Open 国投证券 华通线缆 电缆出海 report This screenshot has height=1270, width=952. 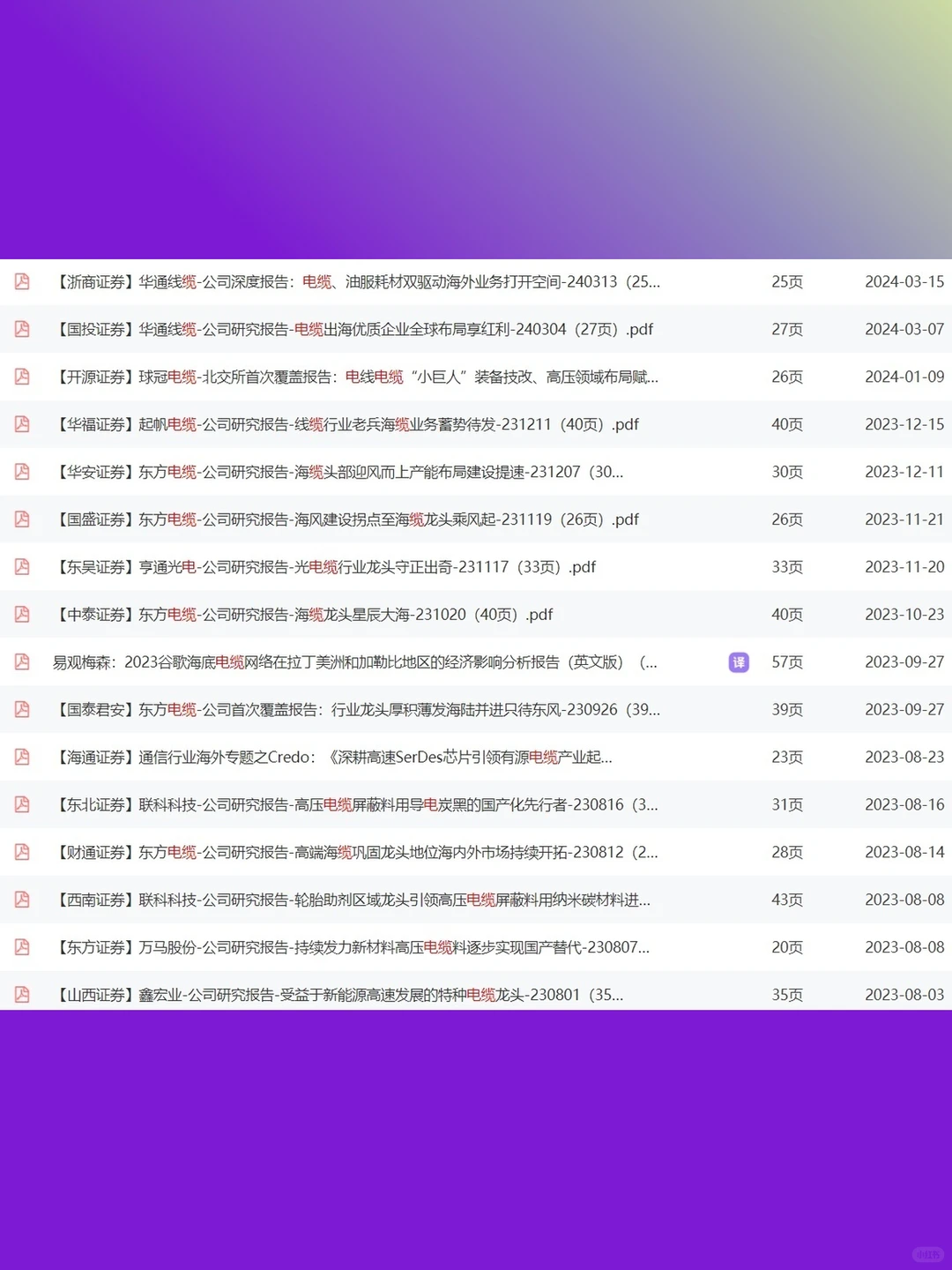click(353, 330)
